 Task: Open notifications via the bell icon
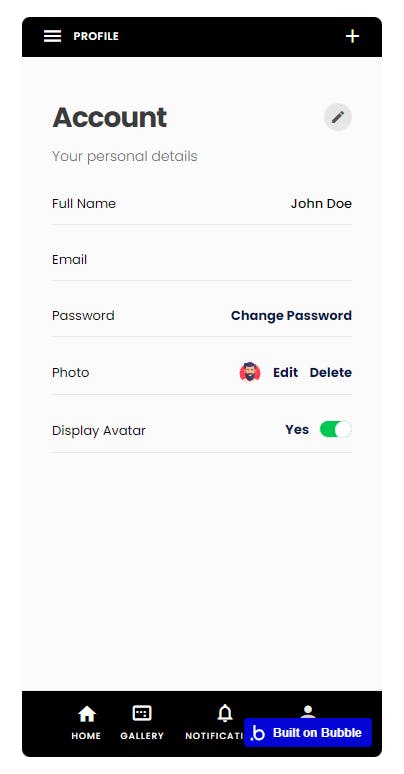coord(225,713)
